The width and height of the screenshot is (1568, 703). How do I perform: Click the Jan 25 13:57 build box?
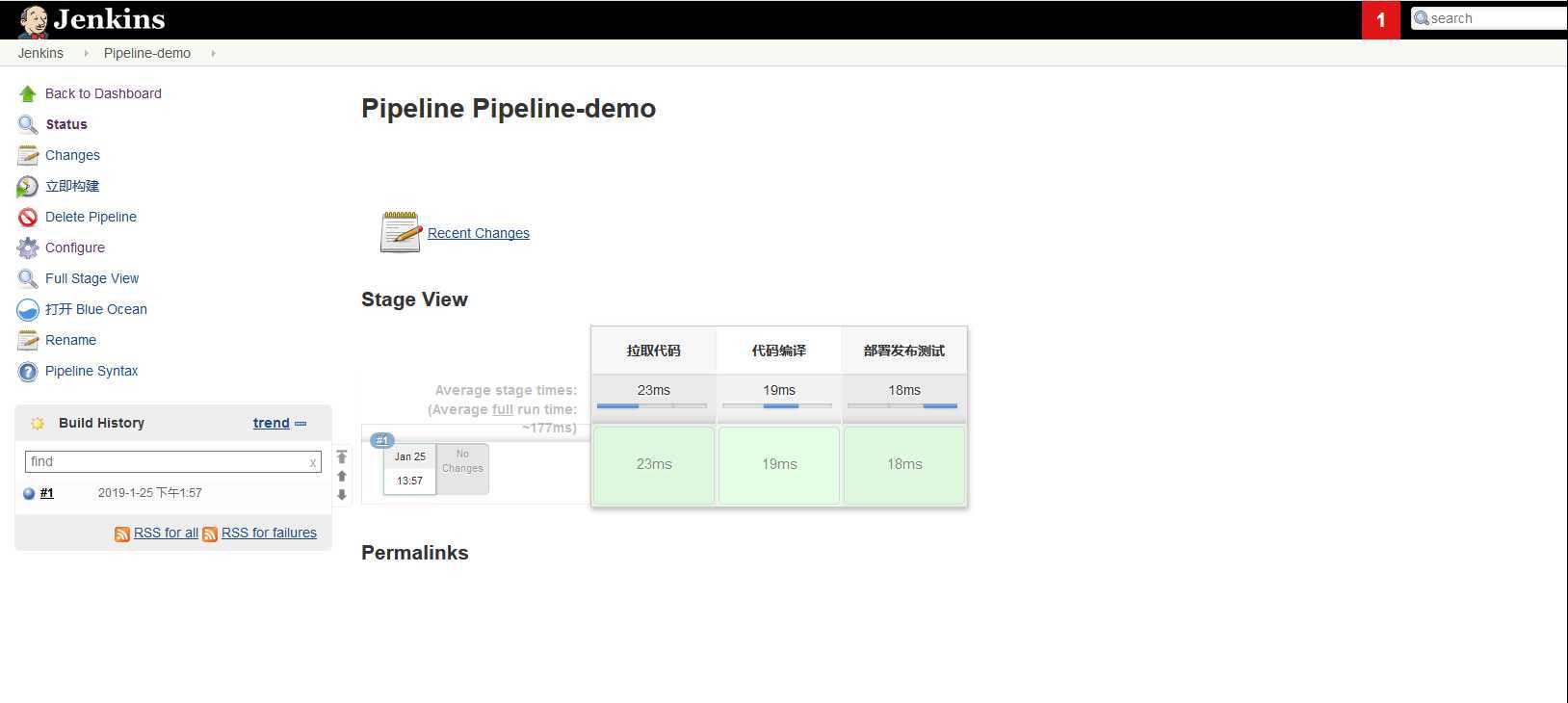(x=409, y=469)
